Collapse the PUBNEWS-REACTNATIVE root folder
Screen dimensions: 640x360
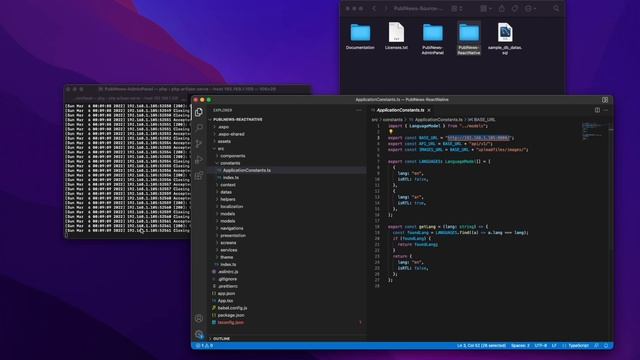[237, 120]
